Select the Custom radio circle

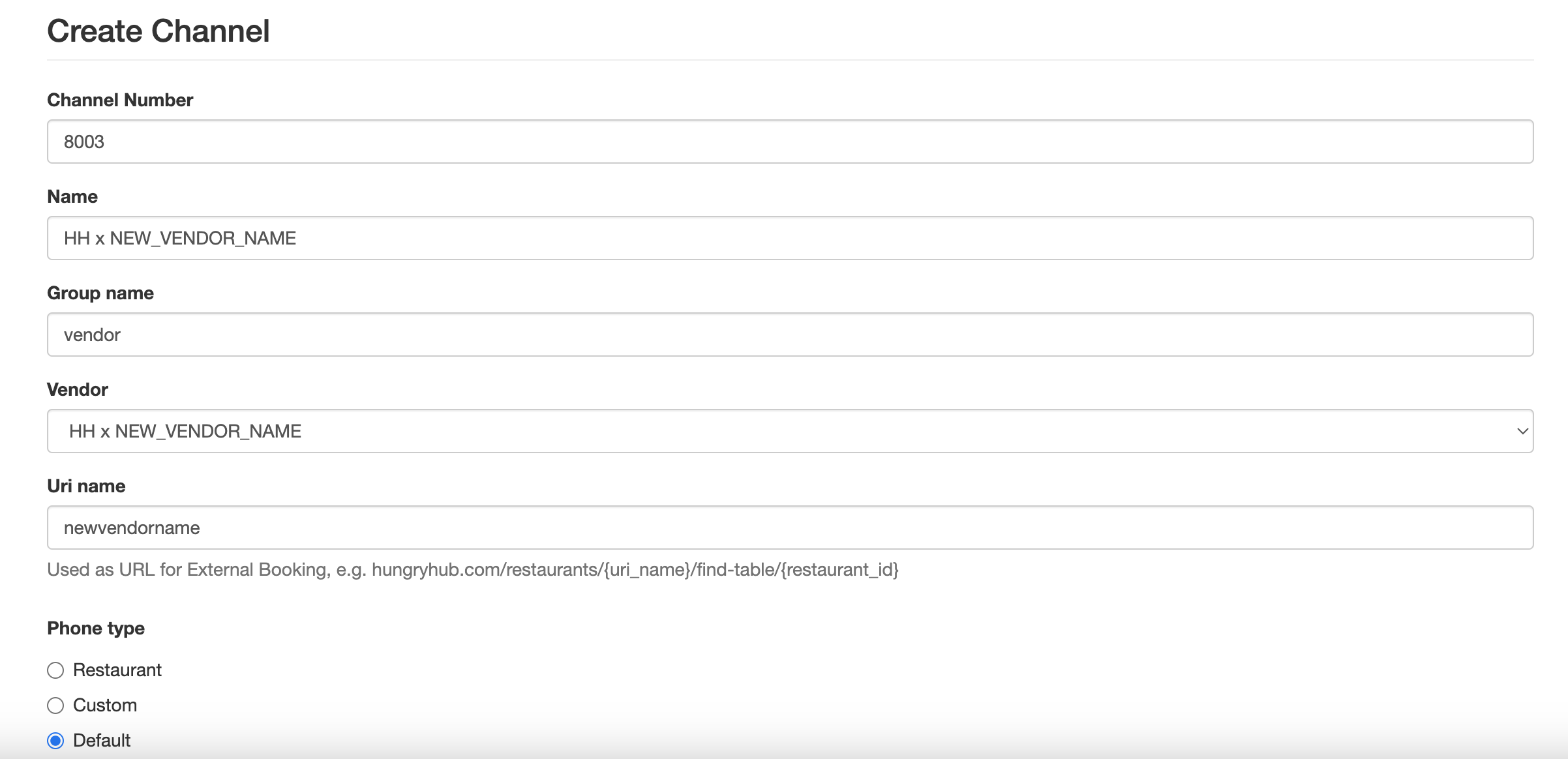(55, 706)
